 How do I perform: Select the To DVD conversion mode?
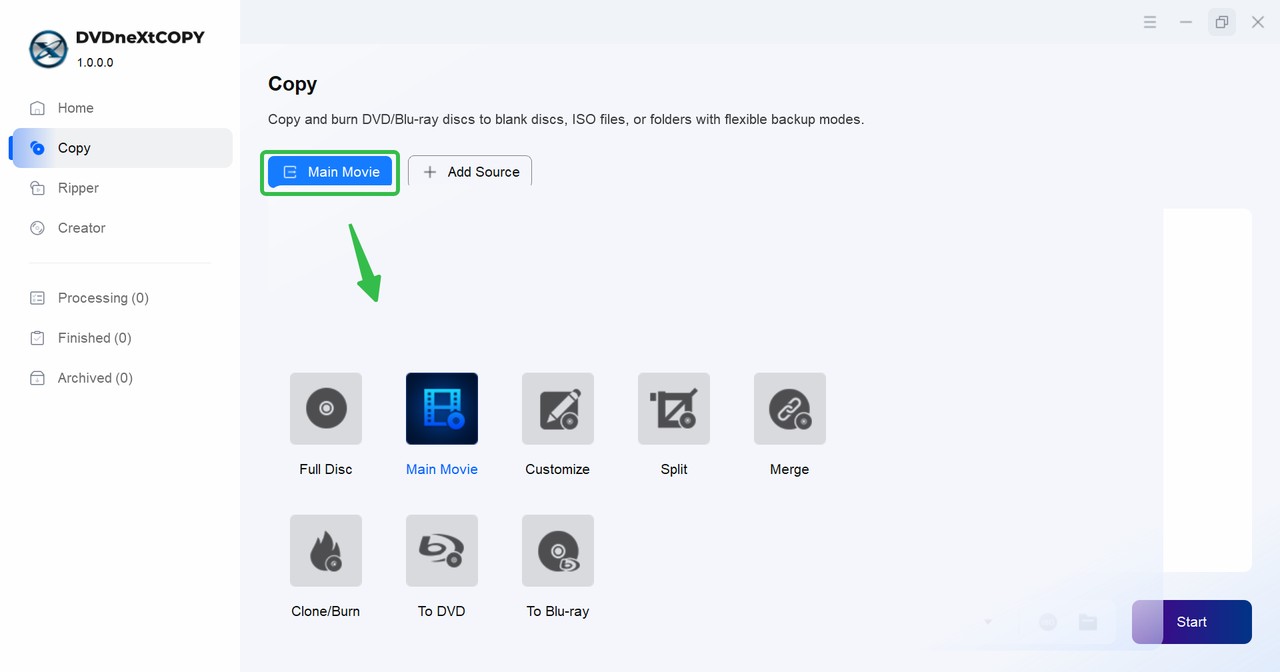(x=442, y=551)
